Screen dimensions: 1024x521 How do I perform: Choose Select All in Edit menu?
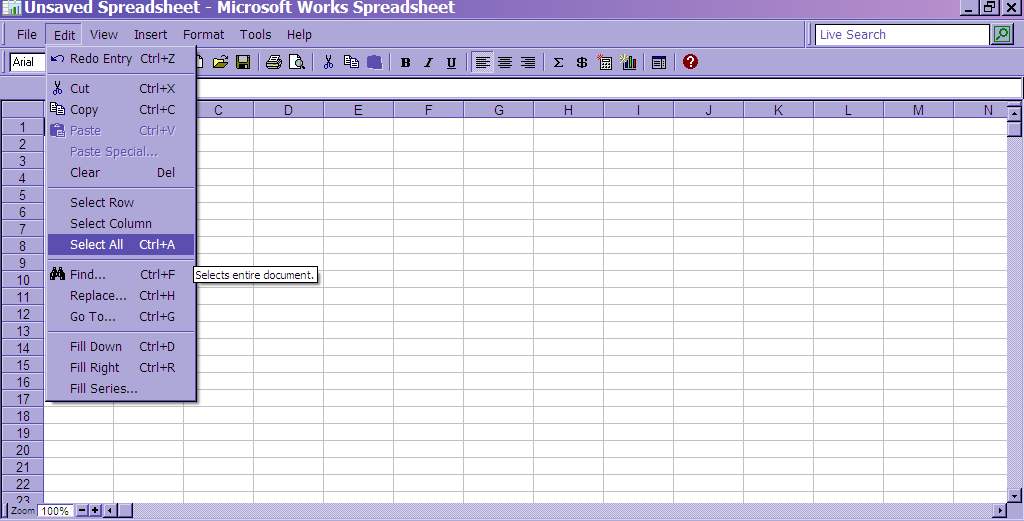click(x=121, y=244)
